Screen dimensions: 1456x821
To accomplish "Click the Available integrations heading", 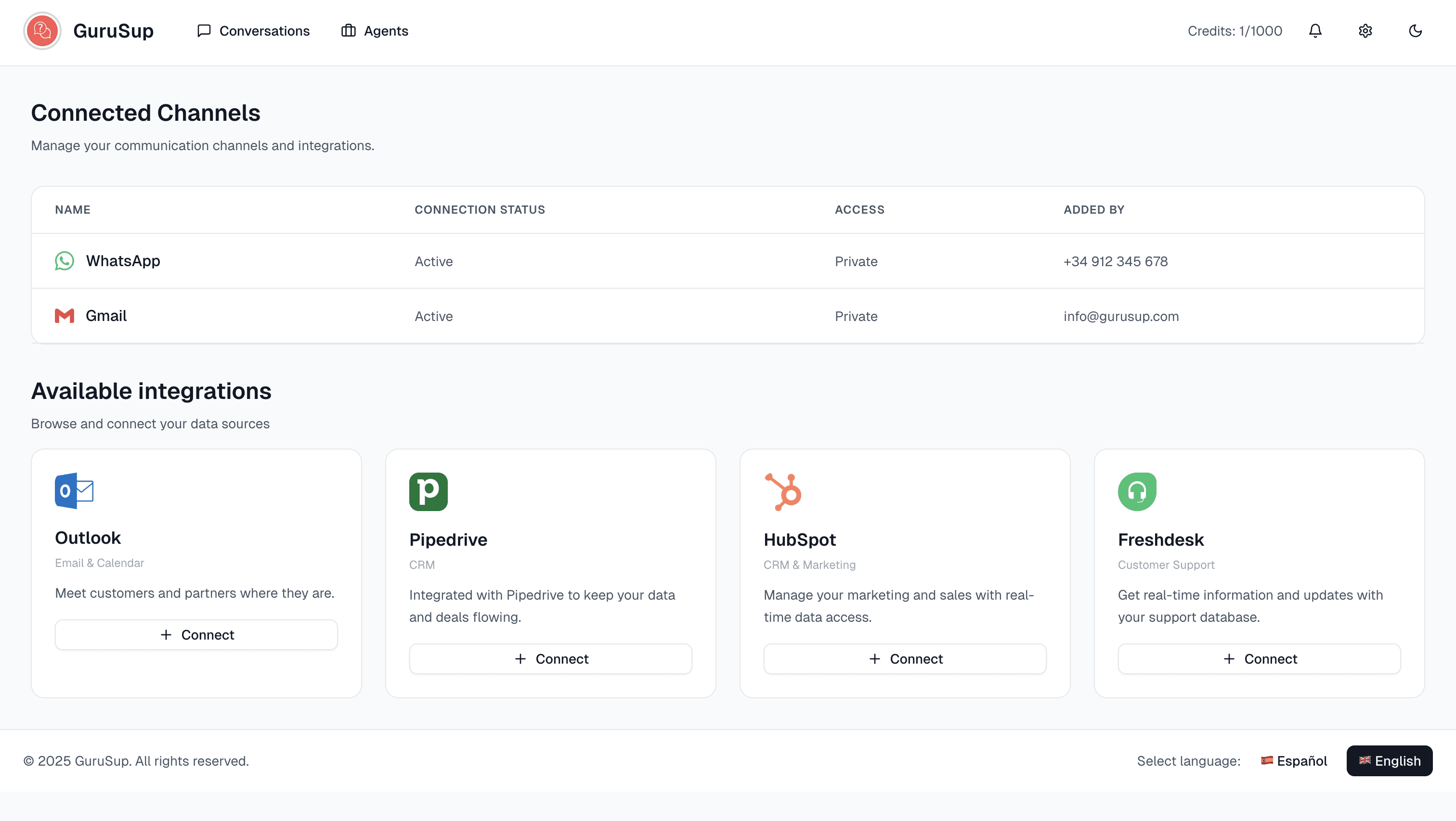I will click(152, 391).
